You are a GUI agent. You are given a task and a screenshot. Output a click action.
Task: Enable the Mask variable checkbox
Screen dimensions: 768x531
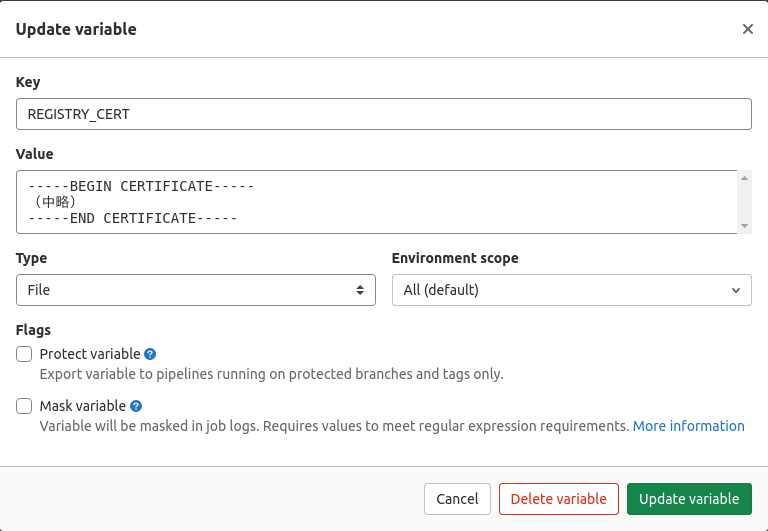tap(24, 406)
